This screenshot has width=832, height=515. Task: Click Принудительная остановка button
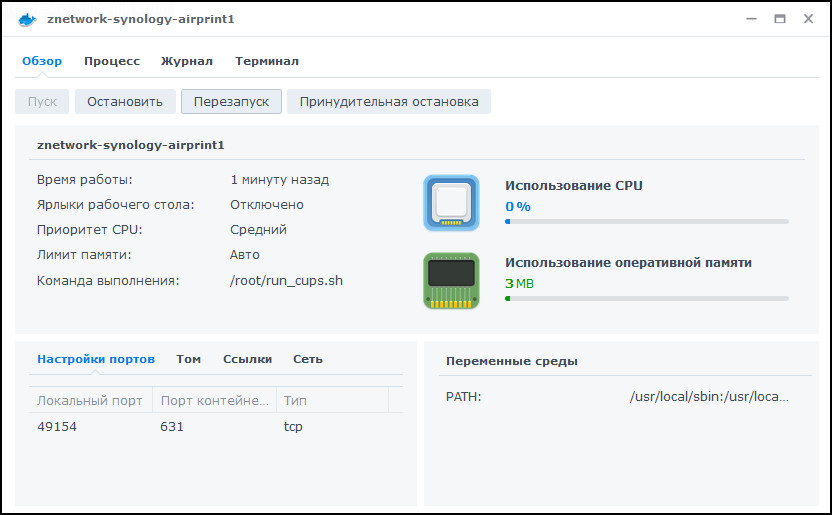point(389,101)
